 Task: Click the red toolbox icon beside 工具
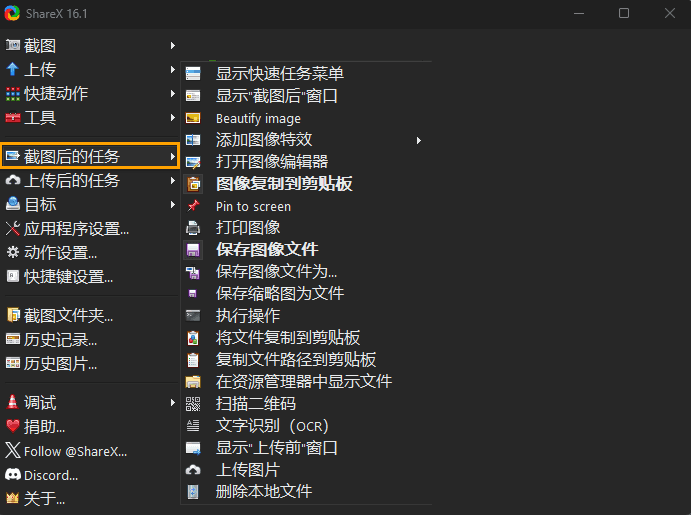pyautogui.click(x=13, y=117)
